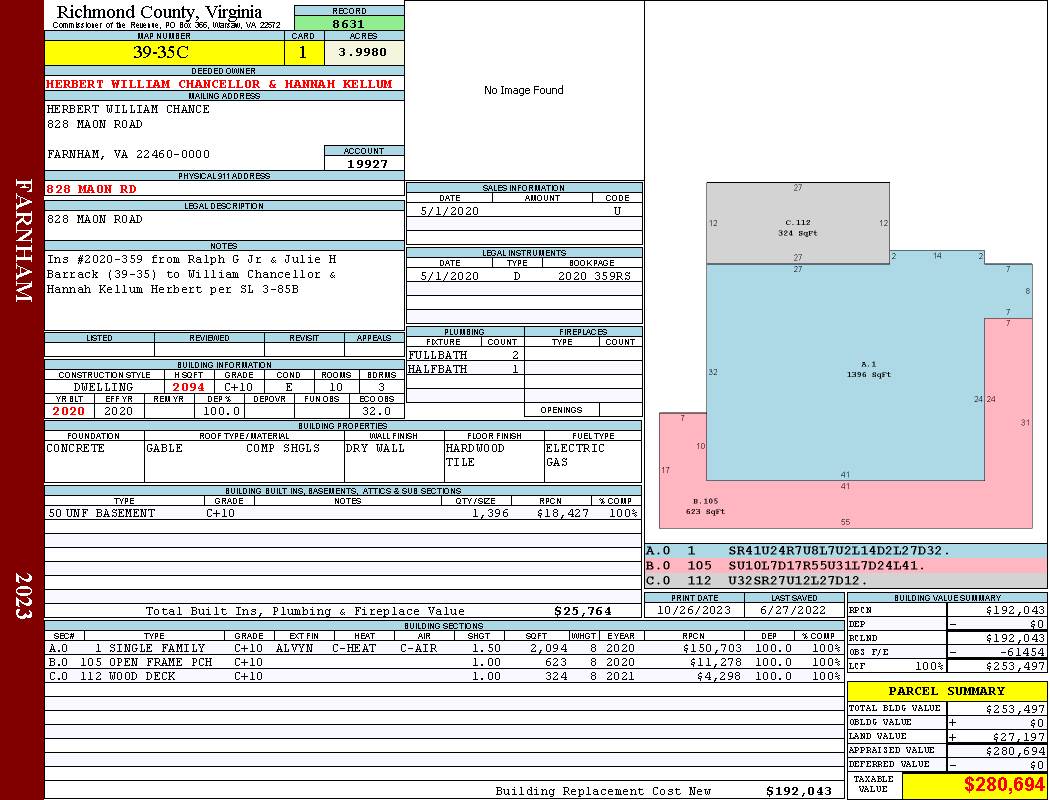Click the account number 19927
Screen dimensions: 1050x800
point(366,163)
